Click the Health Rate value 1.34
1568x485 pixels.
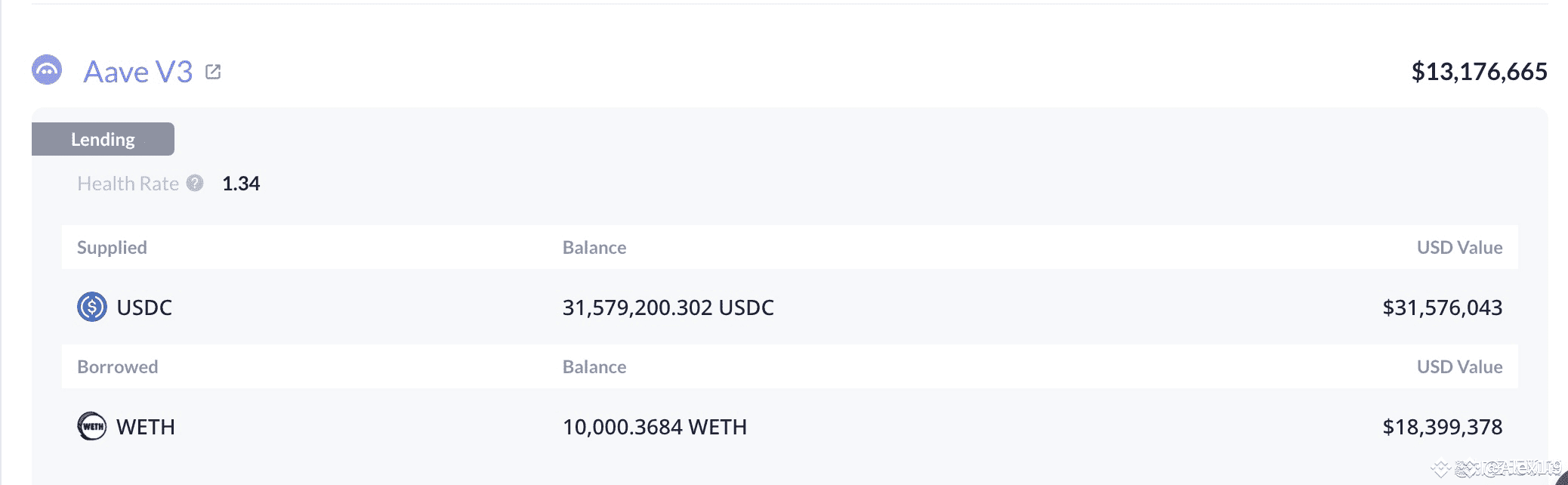click(240, 183)
